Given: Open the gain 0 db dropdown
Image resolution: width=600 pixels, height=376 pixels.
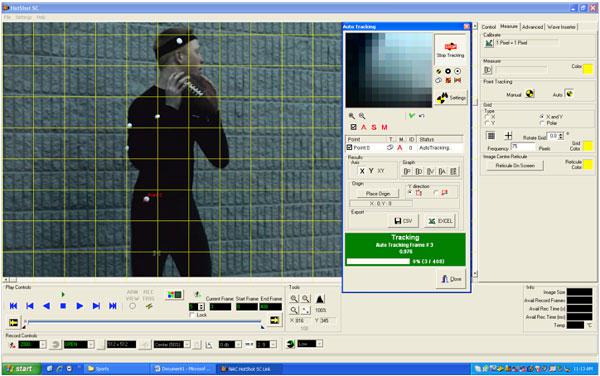Looking at the screenshot, I should (x=238, y=345).
